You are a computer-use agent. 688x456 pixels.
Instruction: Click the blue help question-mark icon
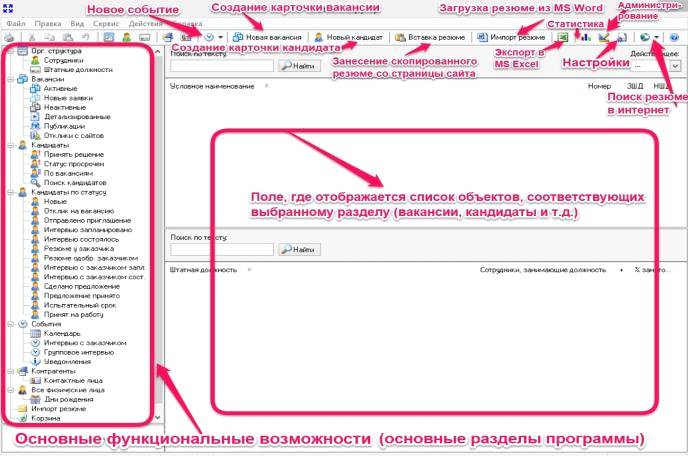point(675,38)
